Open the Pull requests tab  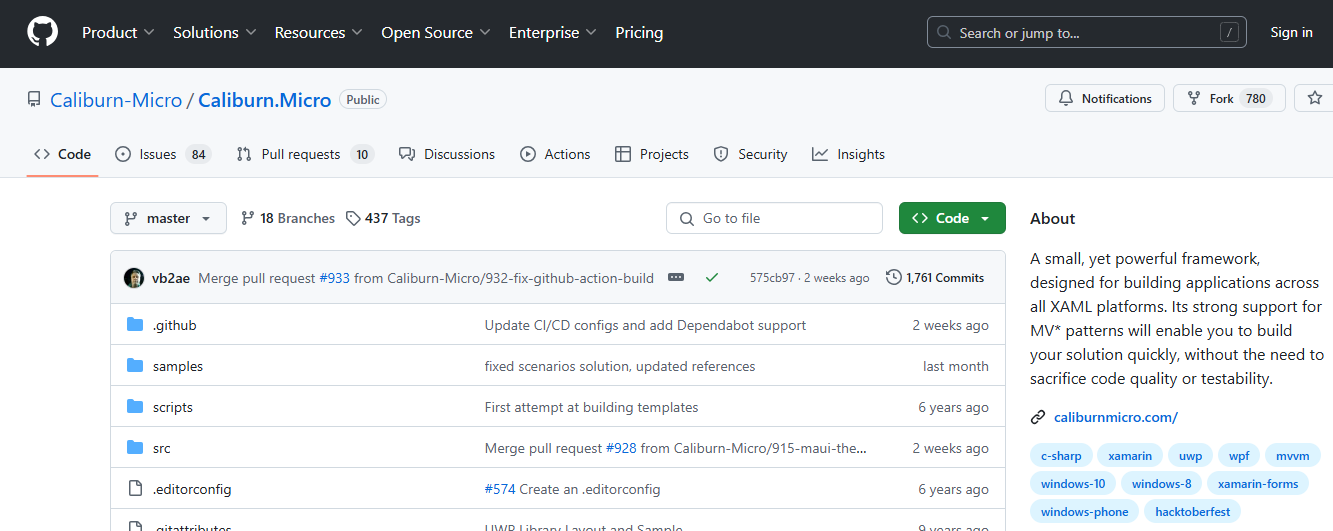(305, 154)
